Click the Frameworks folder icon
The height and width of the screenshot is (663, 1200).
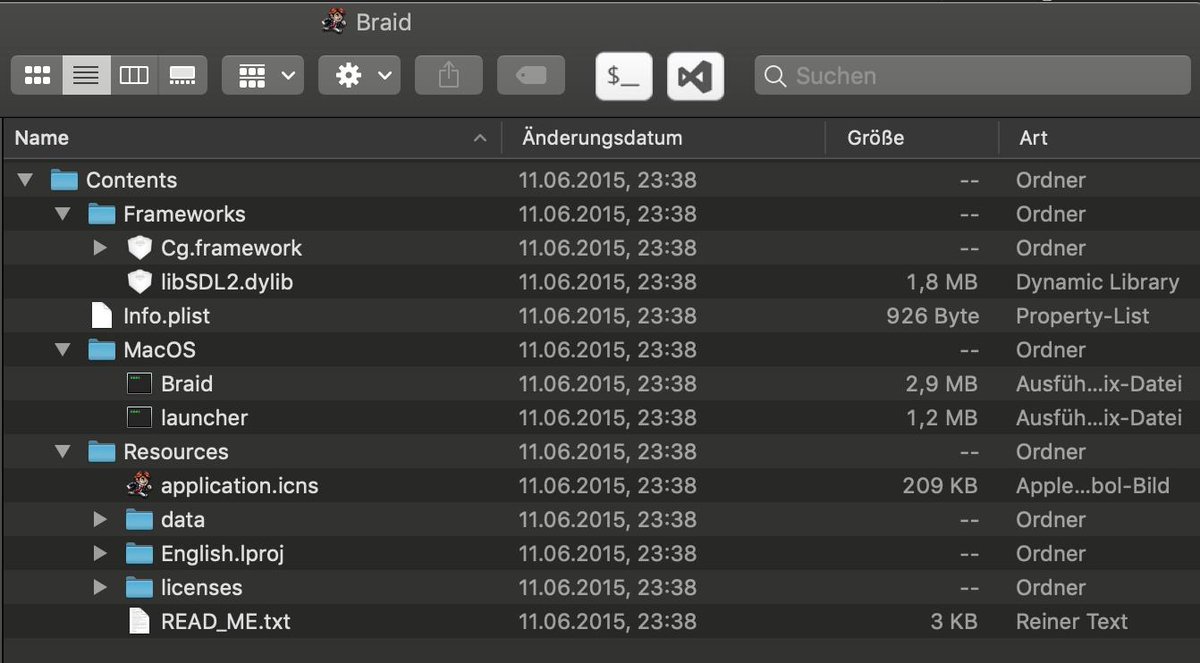101,214
